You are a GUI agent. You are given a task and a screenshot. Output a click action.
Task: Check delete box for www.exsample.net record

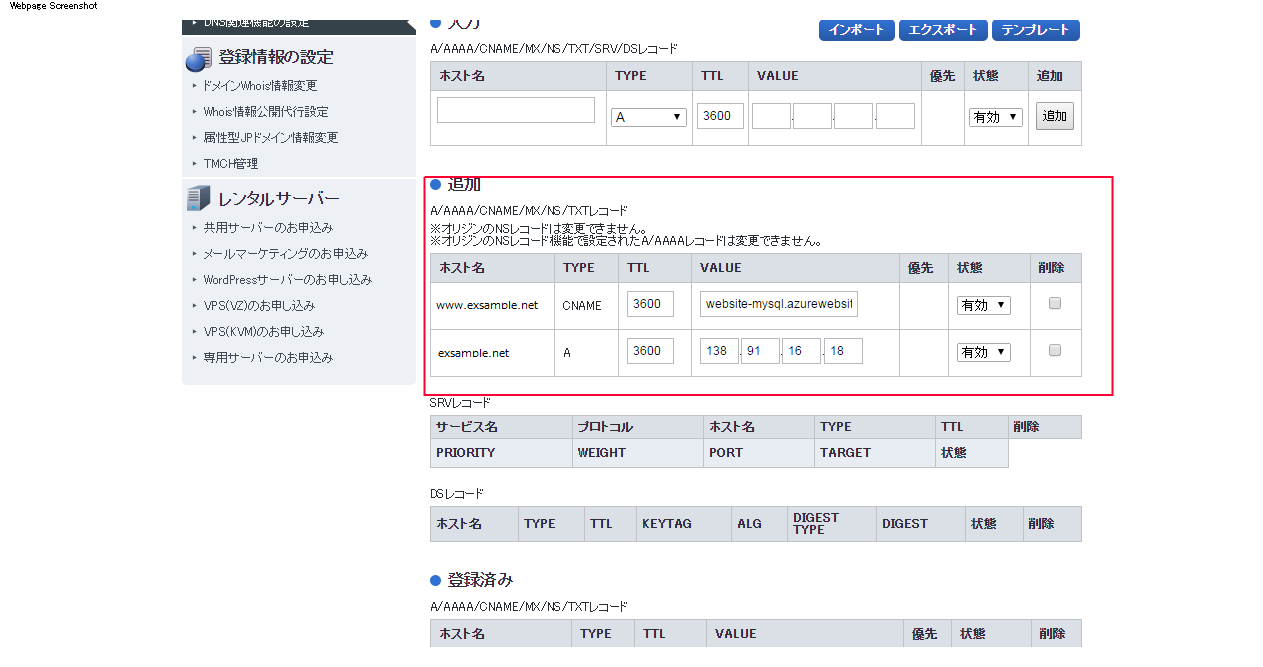(1054, 304)
